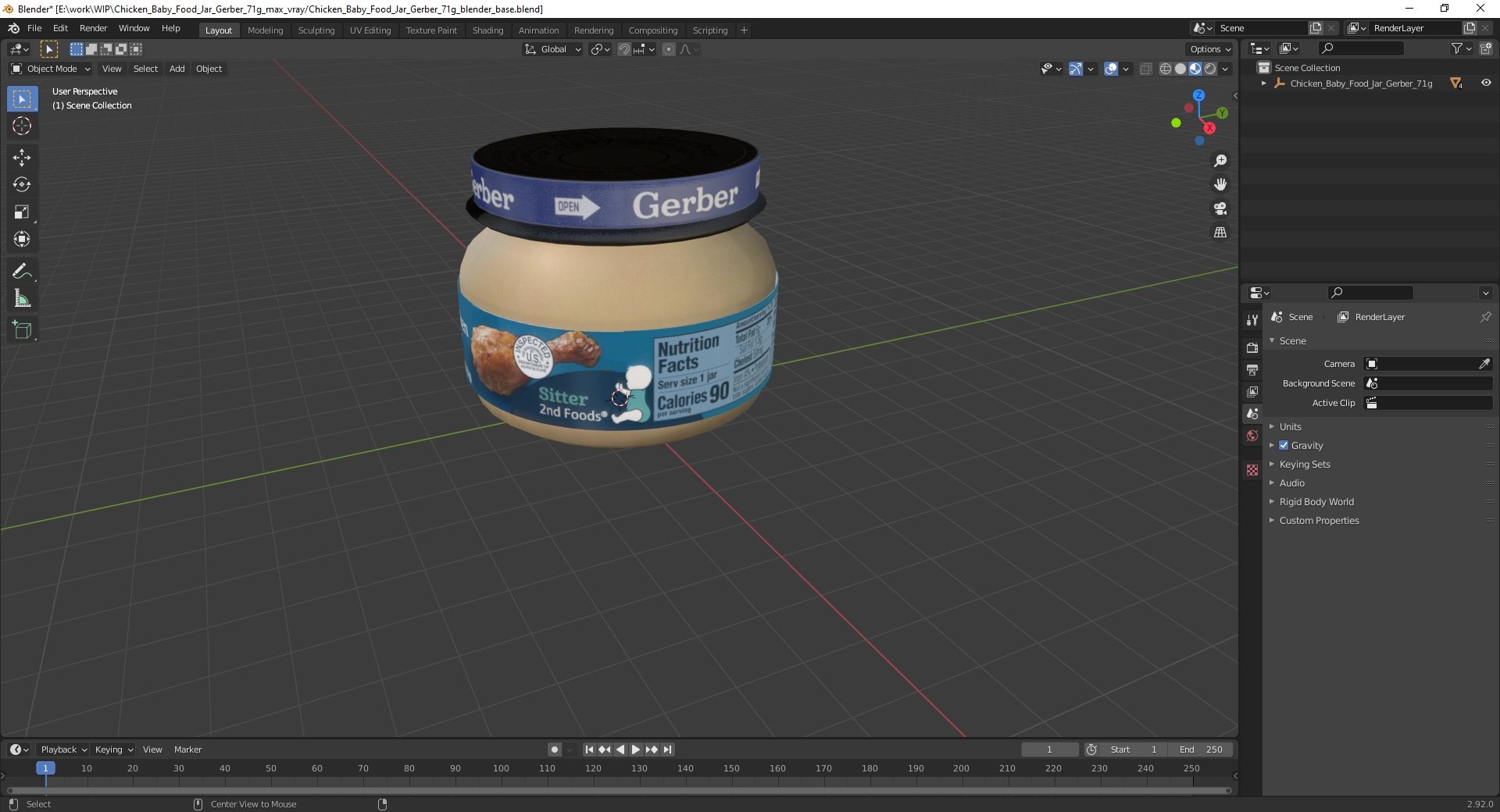Select the Measure tool
Viewport: 1500px width, 812px height.
click(22, 299)
